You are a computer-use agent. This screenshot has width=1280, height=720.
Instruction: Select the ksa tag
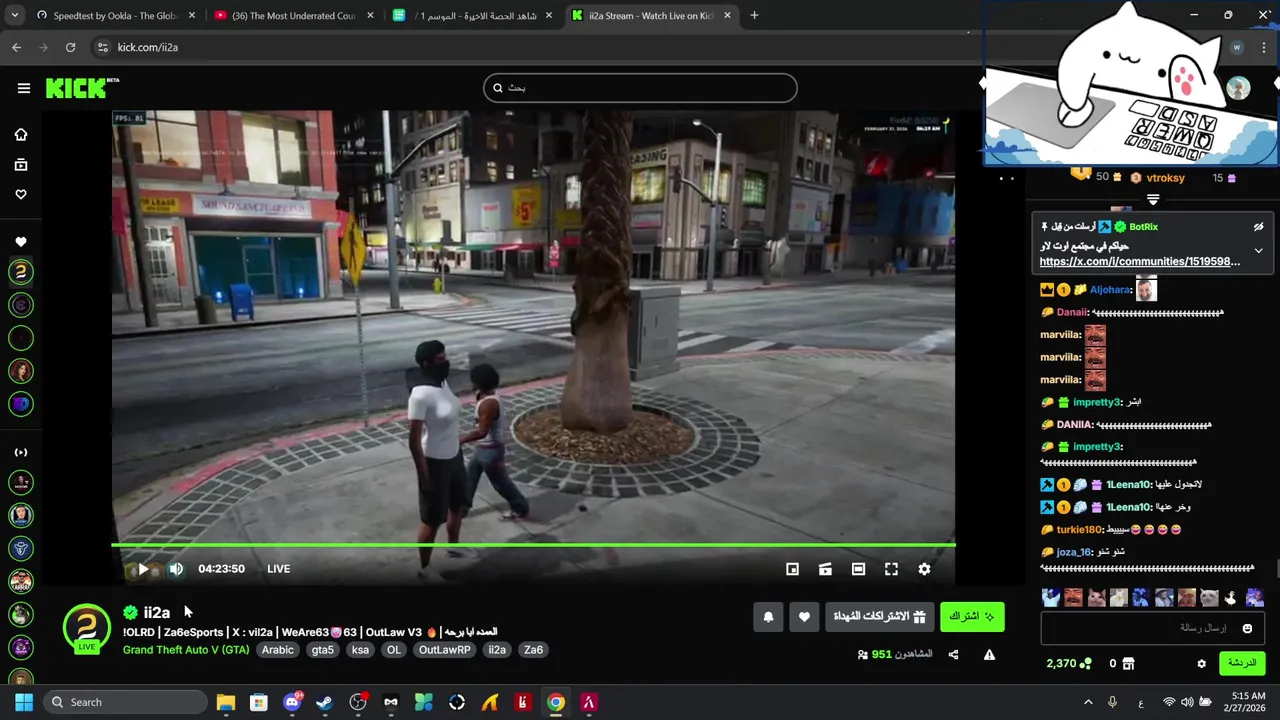click(360, 650)
